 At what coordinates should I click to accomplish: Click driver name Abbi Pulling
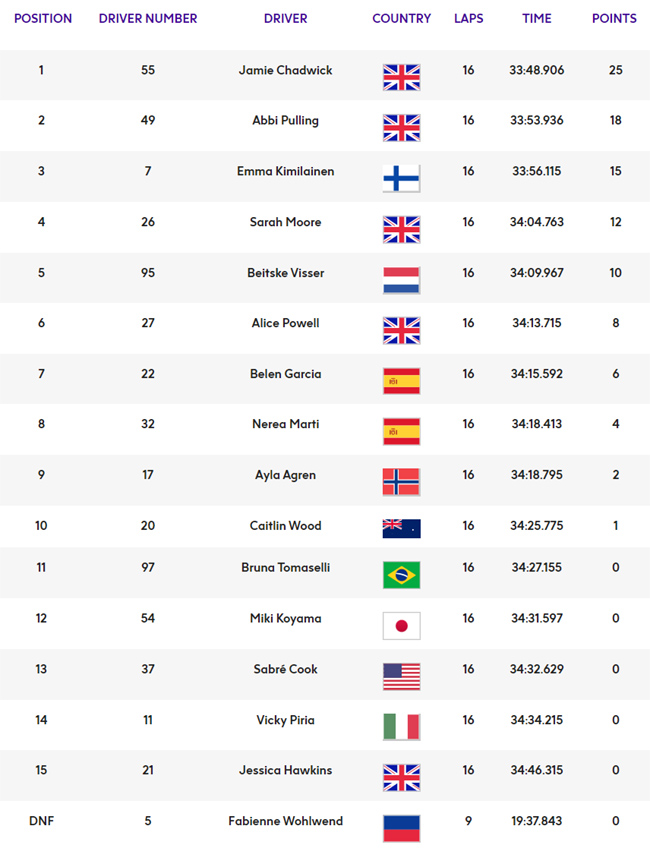point(286,121)
